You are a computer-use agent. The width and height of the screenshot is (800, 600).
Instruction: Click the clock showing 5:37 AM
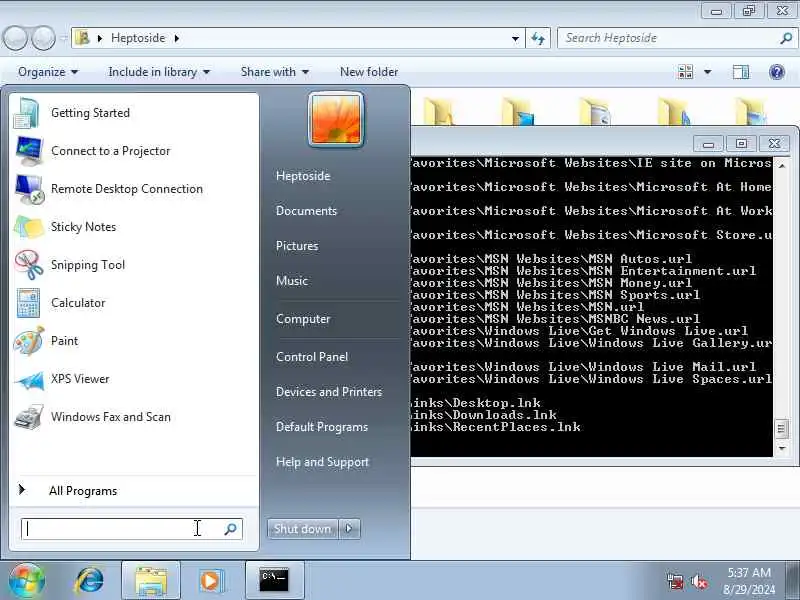tap(748, 573)
